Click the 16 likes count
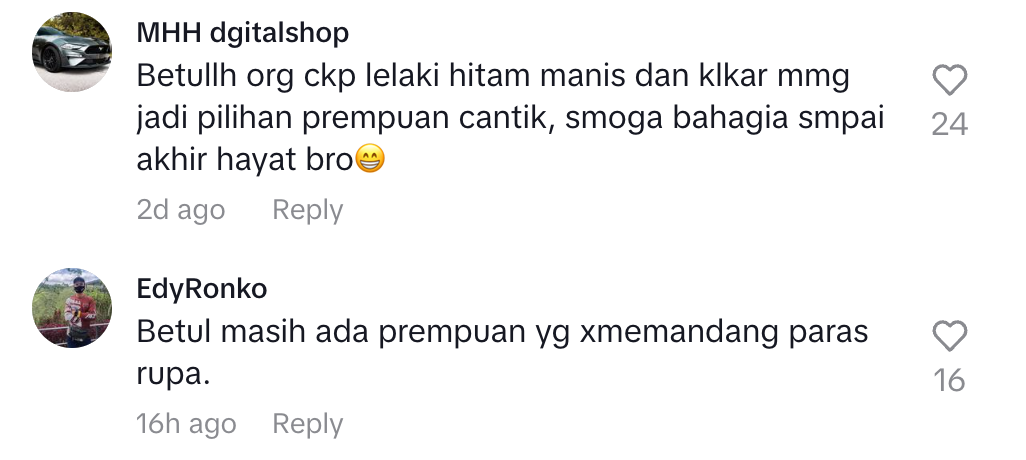1026x460 pixels. [x=949, y=380]
